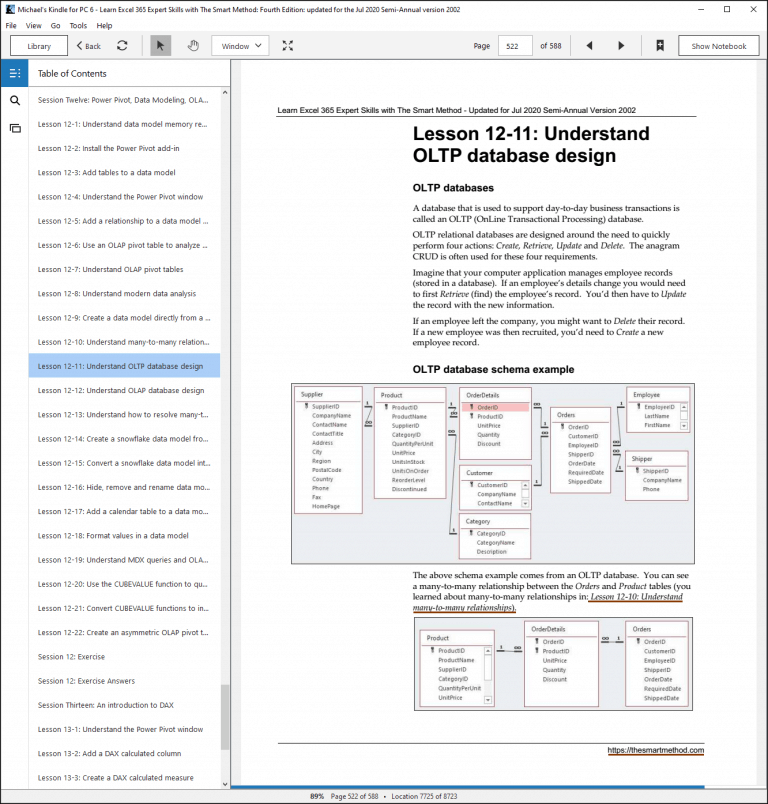The image size is (768, 804).
Task: Bookmark this page icon
Action: coord(660,46)
